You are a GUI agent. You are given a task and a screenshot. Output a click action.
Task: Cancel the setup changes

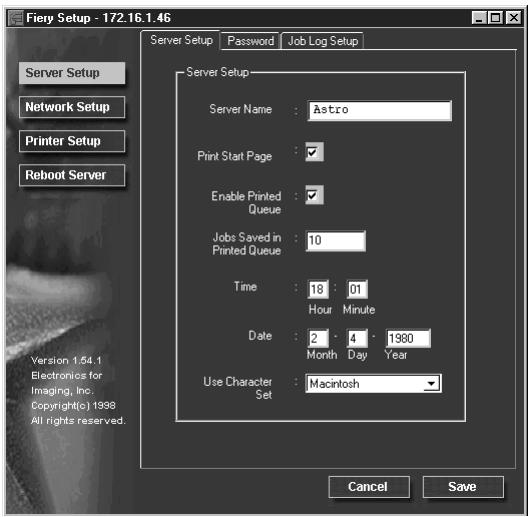click(x=369, y=487)
